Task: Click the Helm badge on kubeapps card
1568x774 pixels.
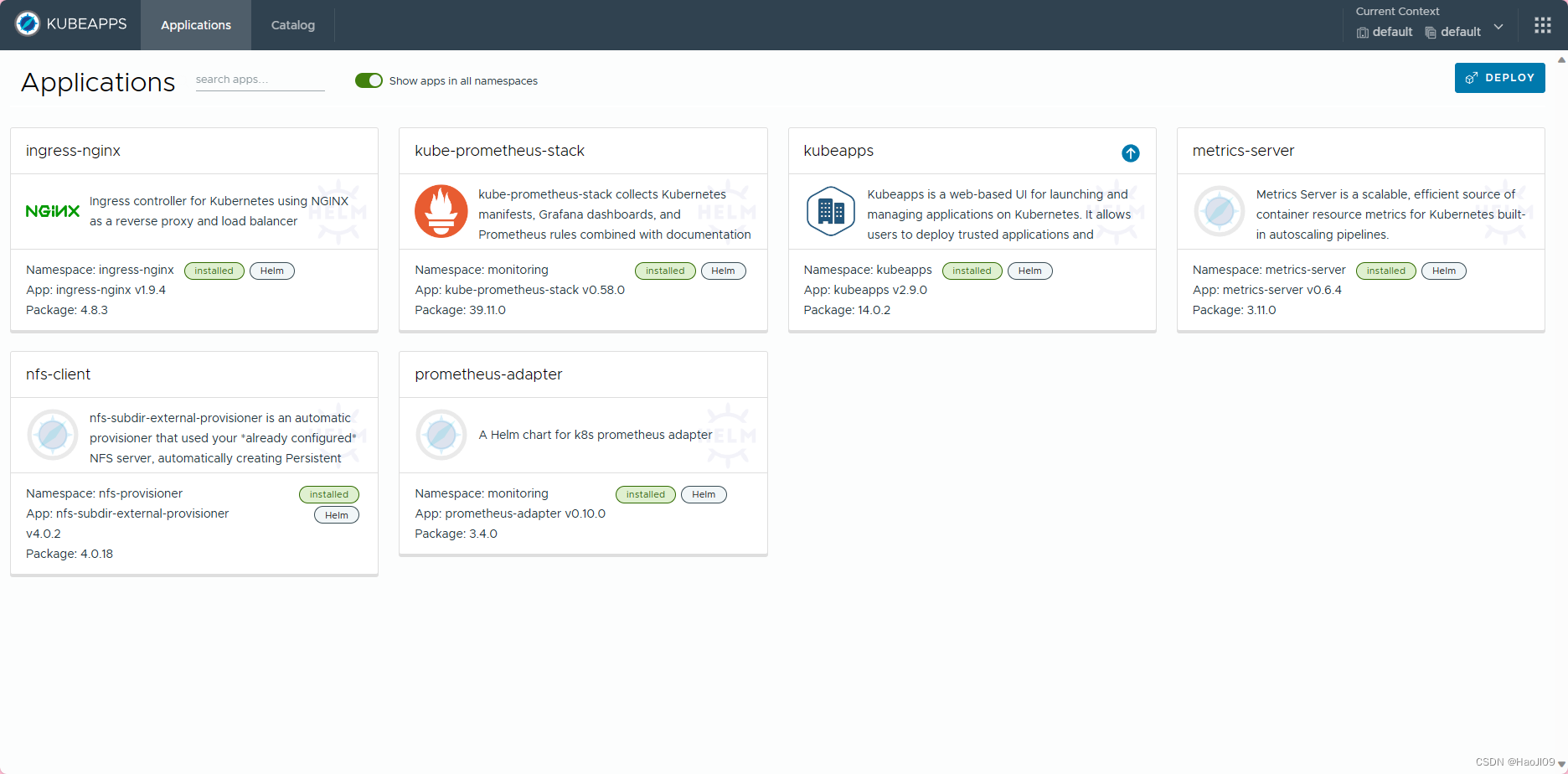Action: pyautogui.click(x=1030, y=271)
